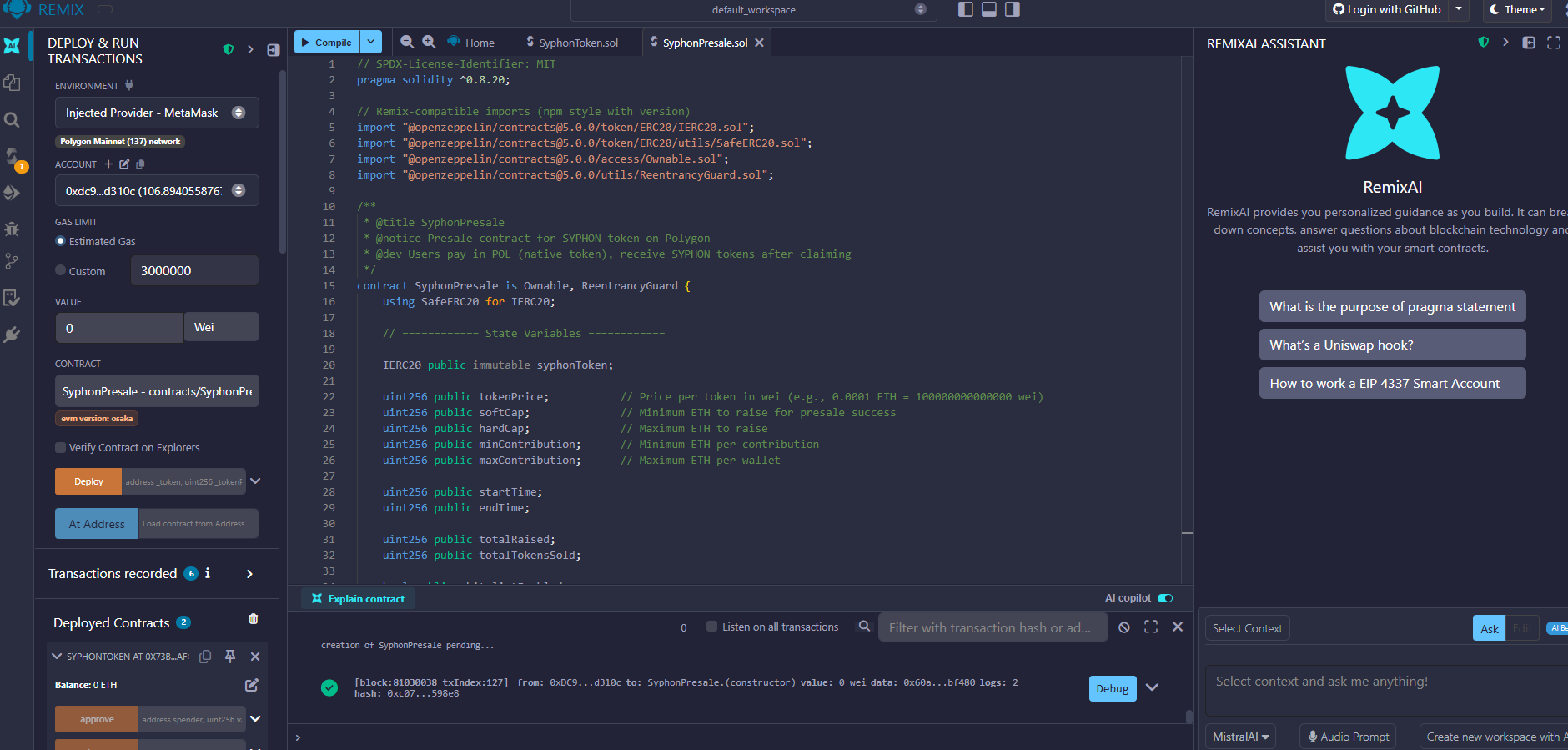Zoom out the editor font

pyautogui.click(x=407, y=42)
